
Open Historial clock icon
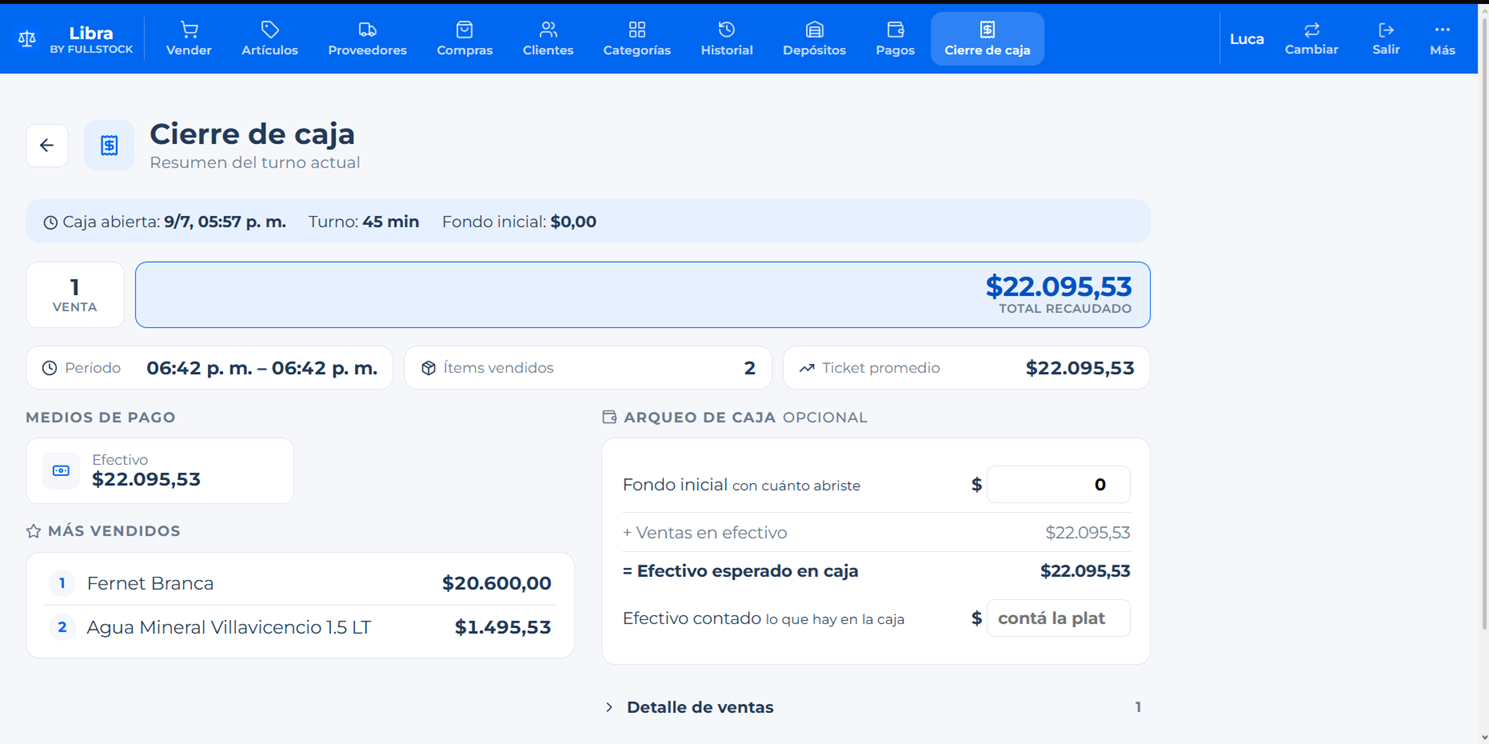click(x=727, y=30)
